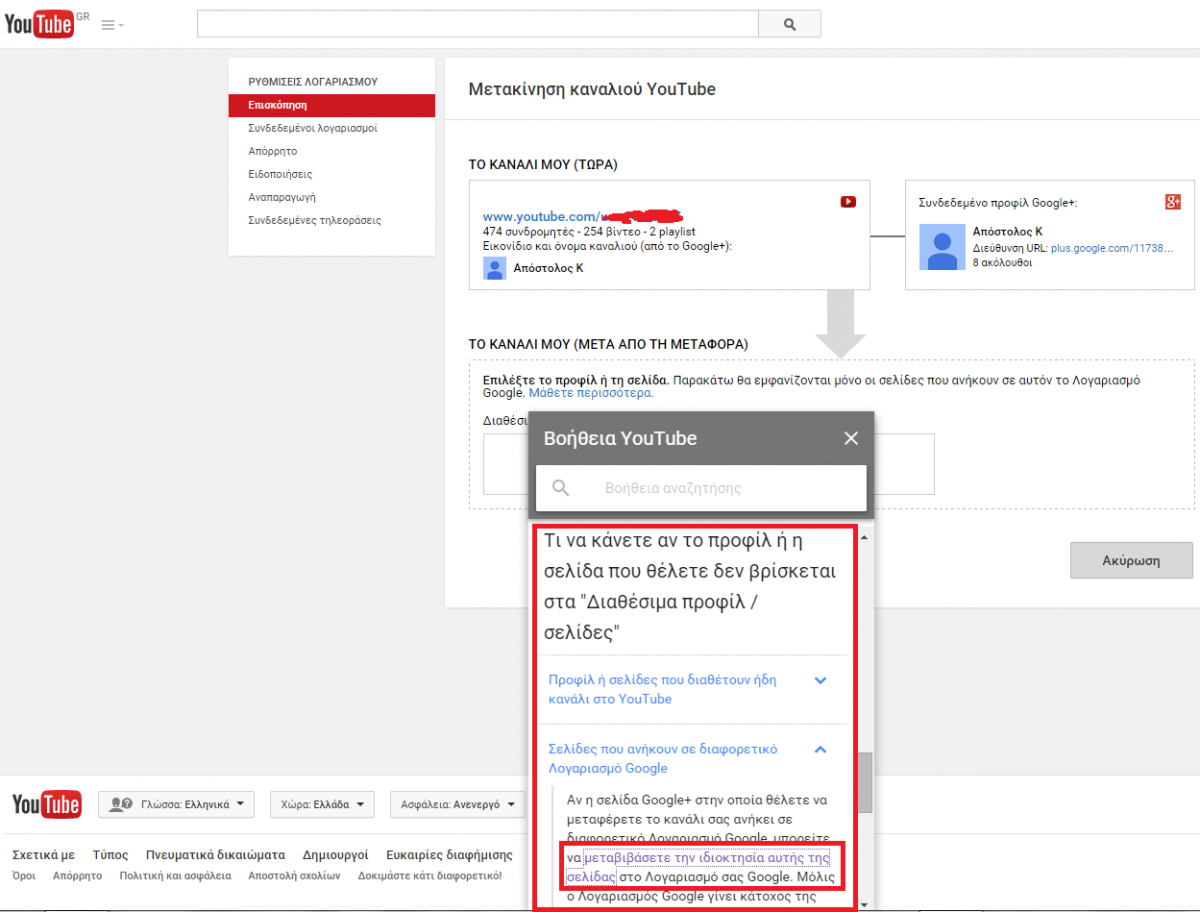Open the Ασφάλεια: Ανενεργό dropdown
1200x912 pixels.
457,804
